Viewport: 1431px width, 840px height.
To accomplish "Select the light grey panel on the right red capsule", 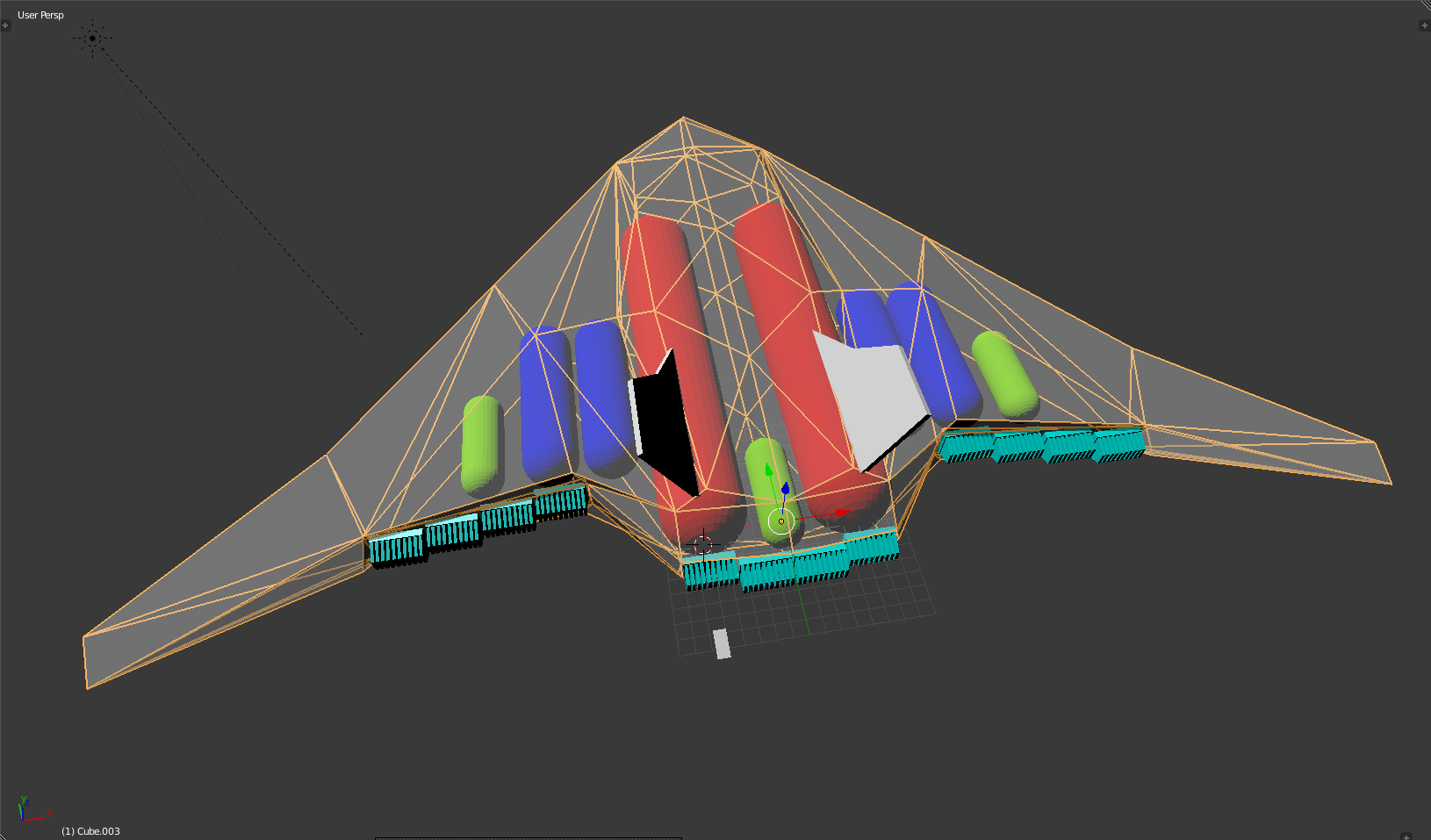I will tap(874, 395).
